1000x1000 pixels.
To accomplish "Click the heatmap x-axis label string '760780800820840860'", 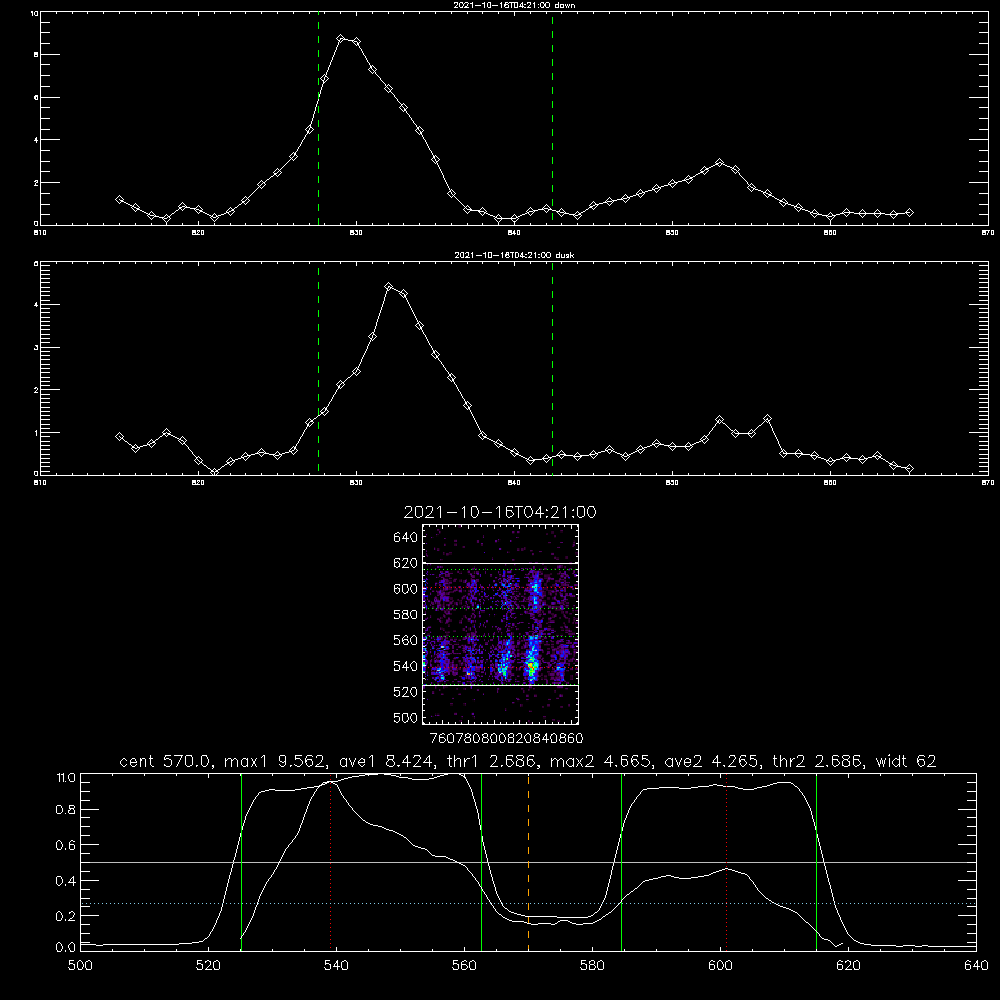I will (506, 738).
